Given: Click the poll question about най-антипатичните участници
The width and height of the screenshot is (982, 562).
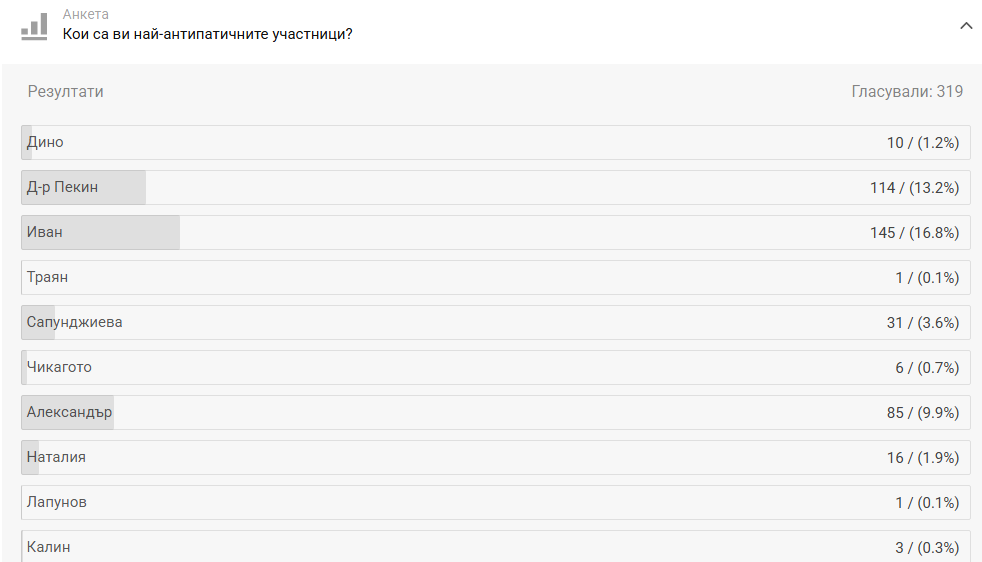Looking at the screenshot, I should coord(207,34).
